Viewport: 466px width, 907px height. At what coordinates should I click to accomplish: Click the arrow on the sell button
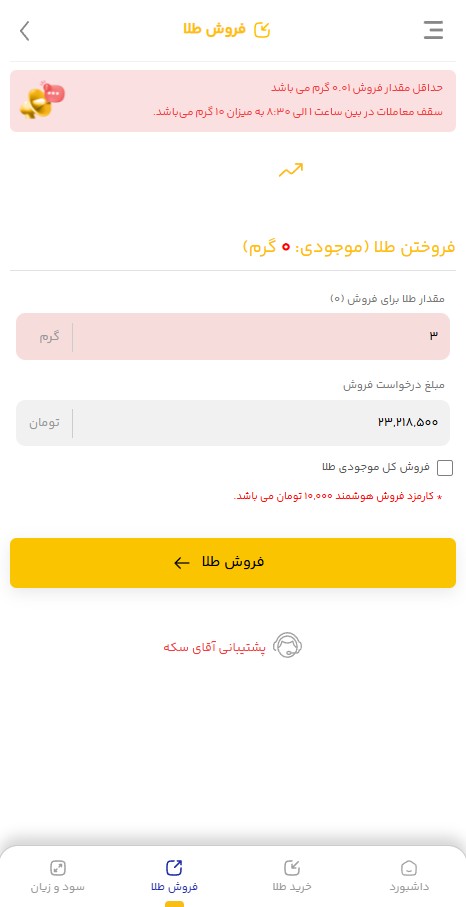click(x=182, y=563)
